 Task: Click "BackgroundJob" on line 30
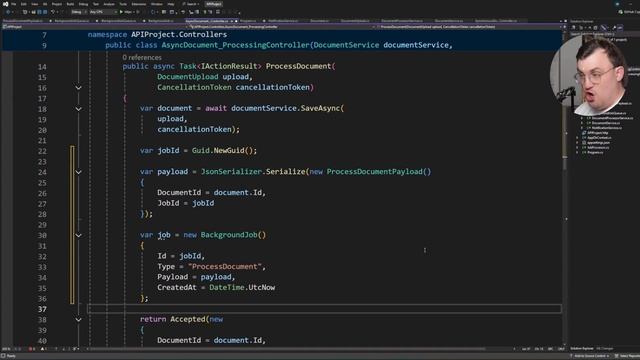[x=229, y=235]
